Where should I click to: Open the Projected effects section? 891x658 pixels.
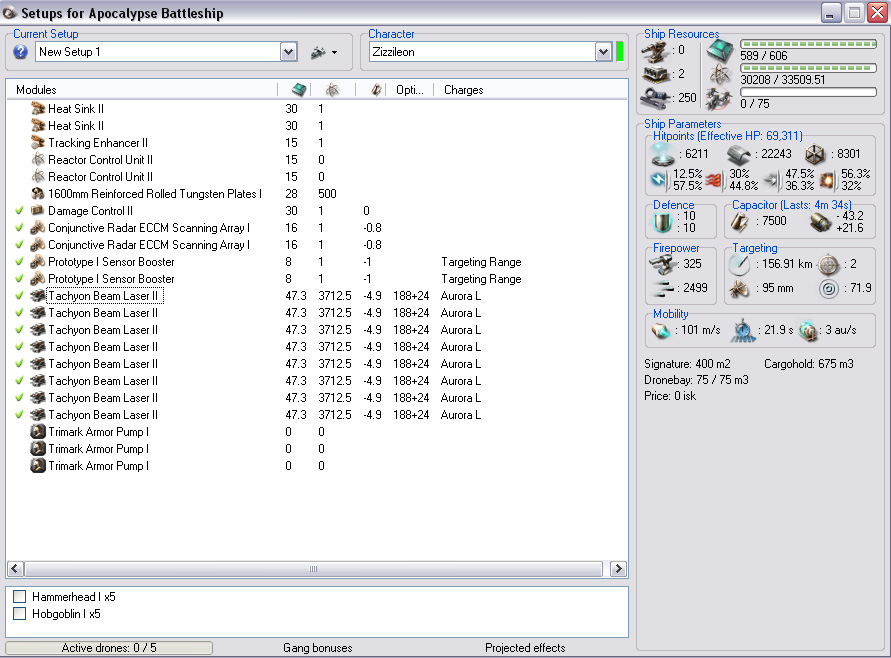[525, 648]
